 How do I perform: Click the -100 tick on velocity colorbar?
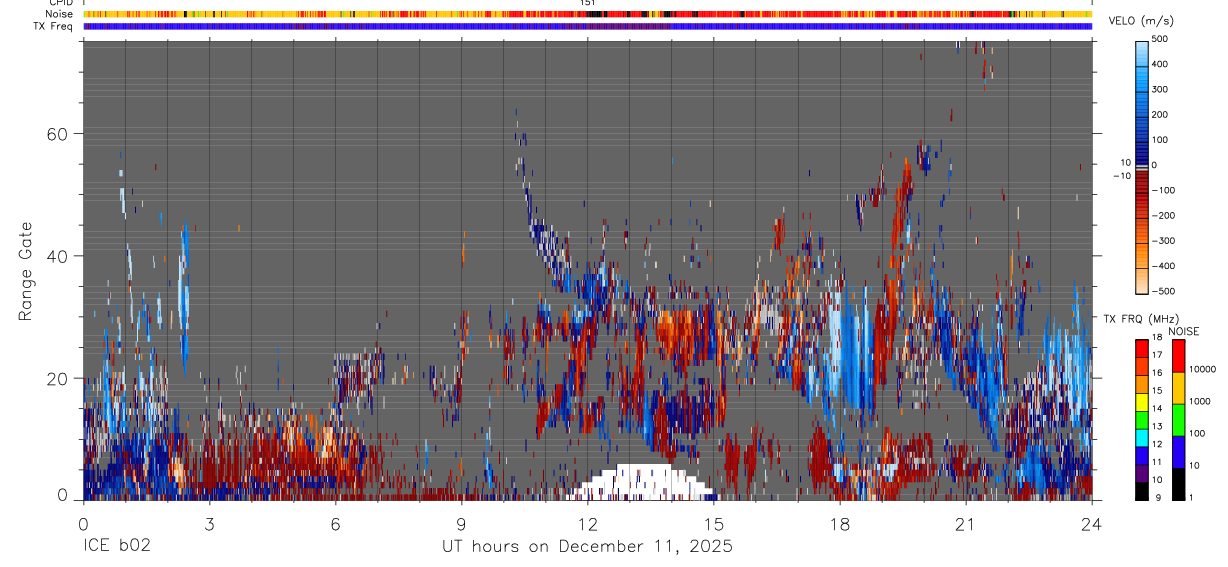coord(1161,190)
